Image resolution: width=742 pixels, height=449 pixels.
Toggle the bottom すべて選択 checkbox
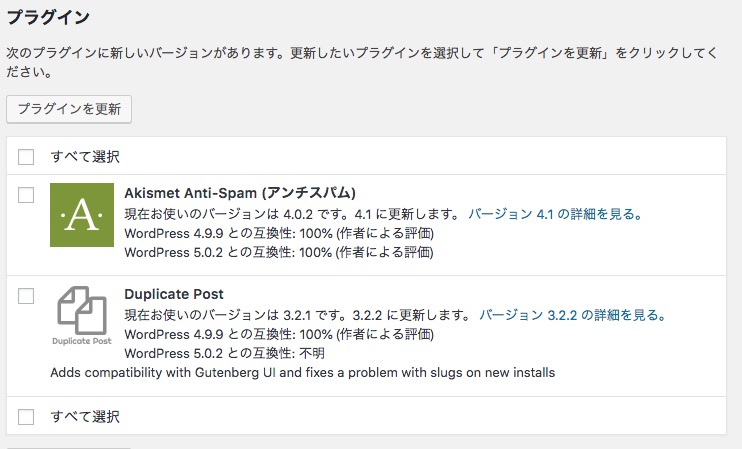click(x=26, y=416)
